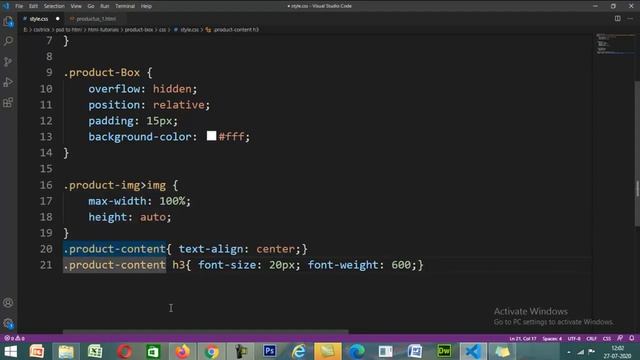Click 'center' value on line 20
The image size is (640, 360).
(275, 249)
